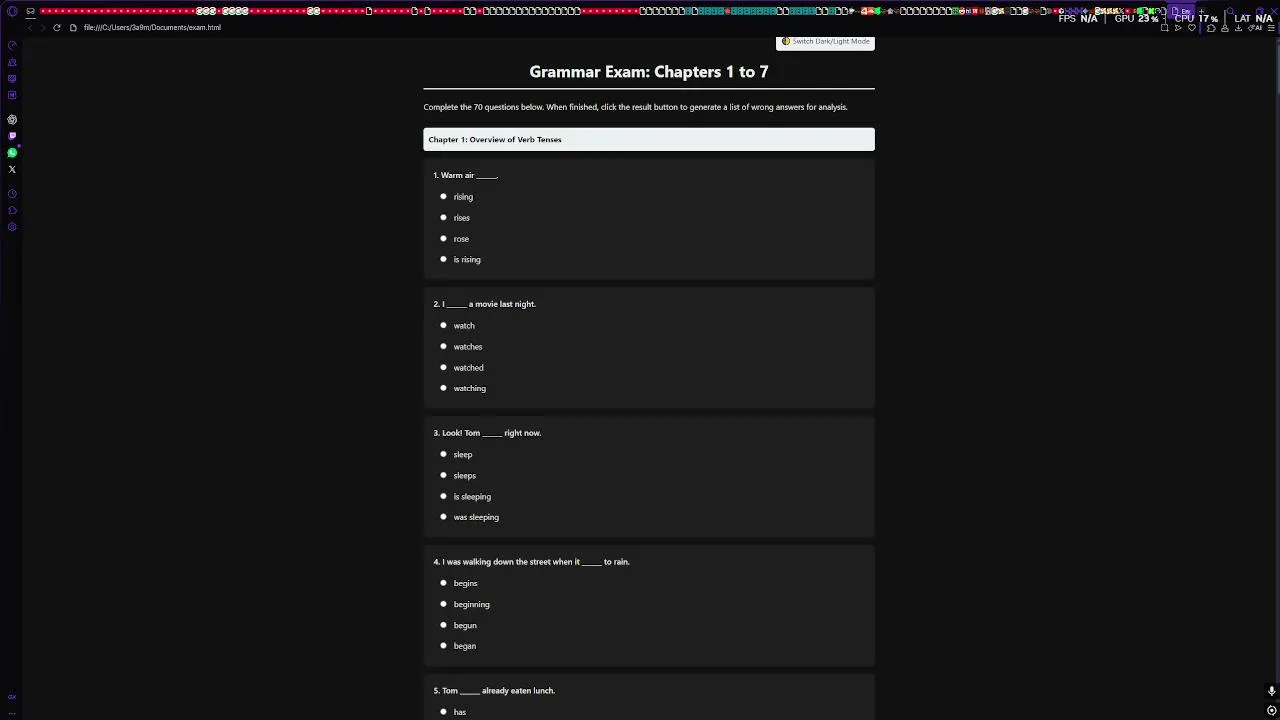Click the "Complete the 70 questions below" instructions
Viewport: 1280px width, 720px height.
tap(635, 107)
